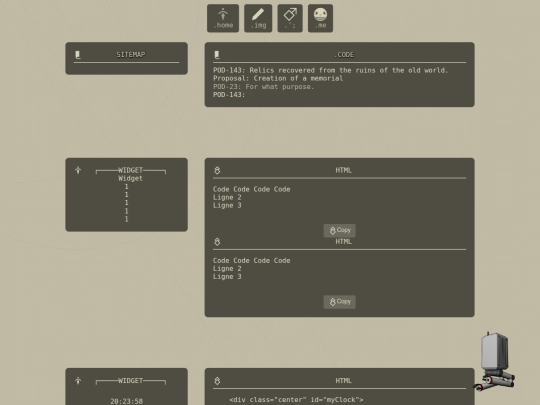Screen dimensions: 540x405
Task: Click the icon beside the Widget number list
Action: coord(78,170)
